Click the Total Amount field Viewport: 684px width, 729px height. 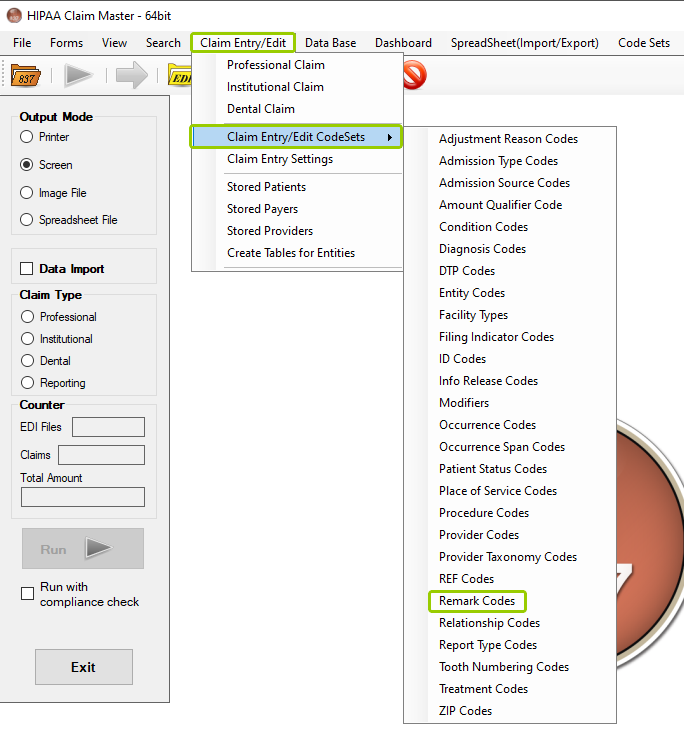pos(83,497)
